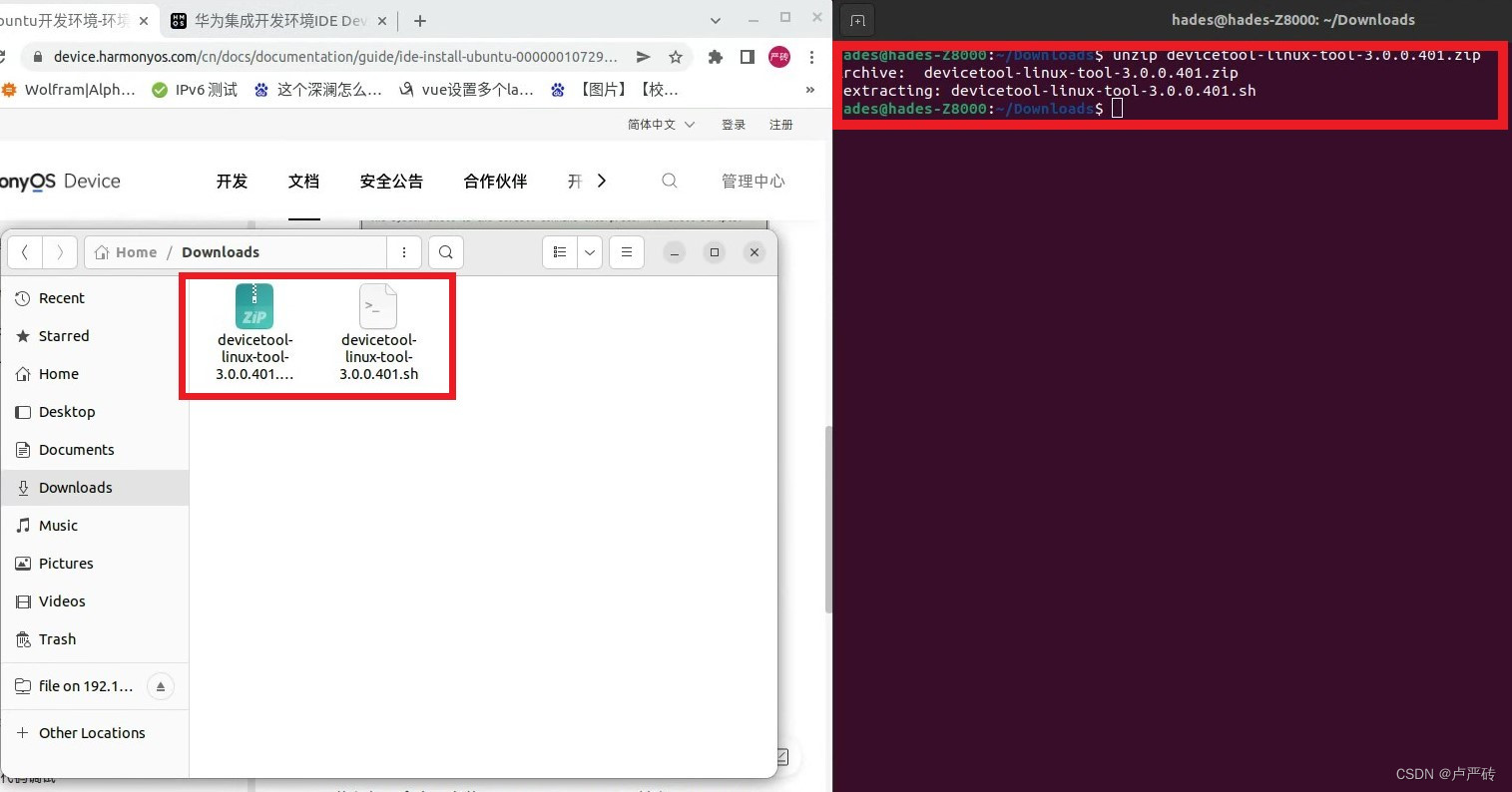Screen dimensions: 1512x792
Task: Click 登录 login link
Action: coord(734,125)
